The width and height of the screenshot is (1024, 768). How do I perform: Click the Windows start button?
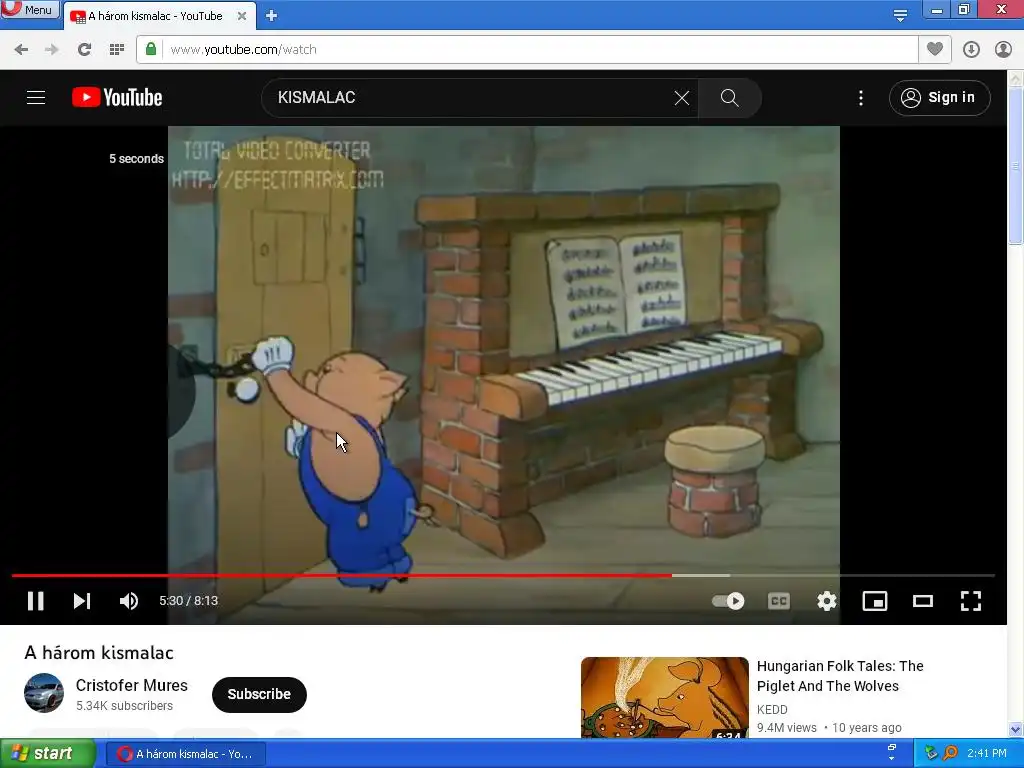(48, 754)
